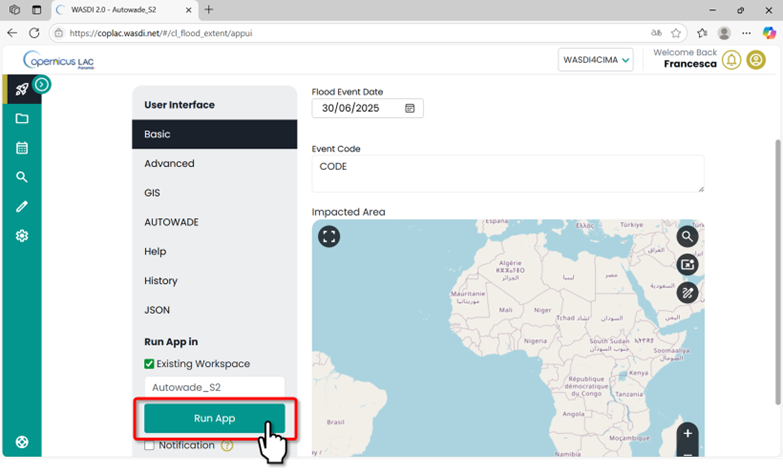Screen dimensions: 783x472
Task: Click the map search magnifier button
Action: point(687,236)
